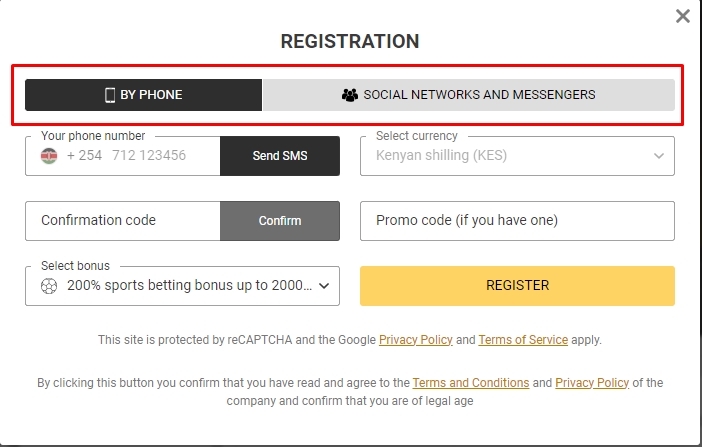Click the Kenya flag country selector
702x447 pixels.
[x=49, y=156]
